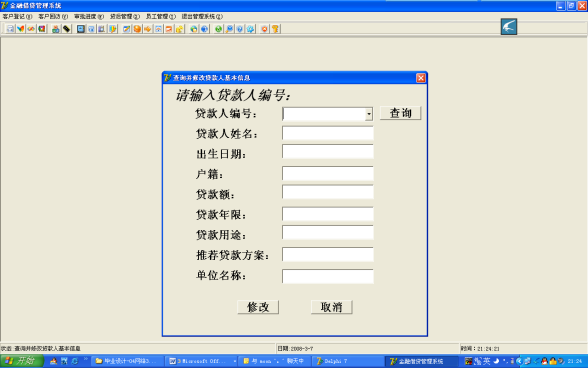
Task: Focus the 贷款年限 text field
Action: pos(328,214)
